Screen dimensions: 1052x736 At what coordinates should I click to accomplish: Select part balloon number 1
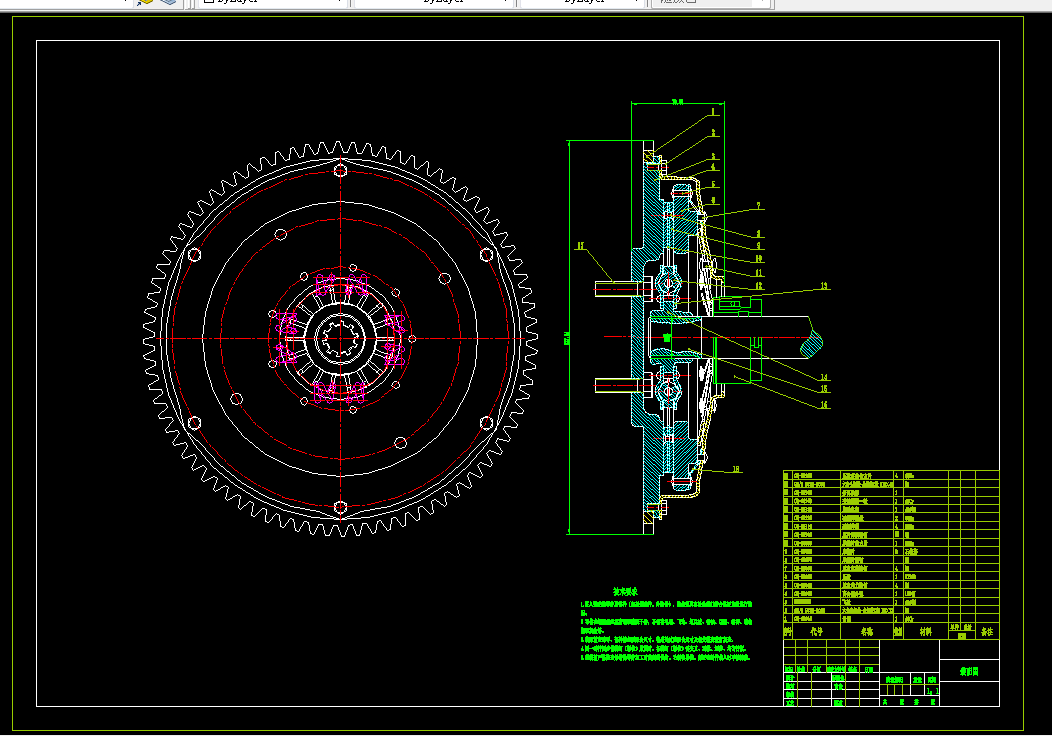tap(713, 112)
